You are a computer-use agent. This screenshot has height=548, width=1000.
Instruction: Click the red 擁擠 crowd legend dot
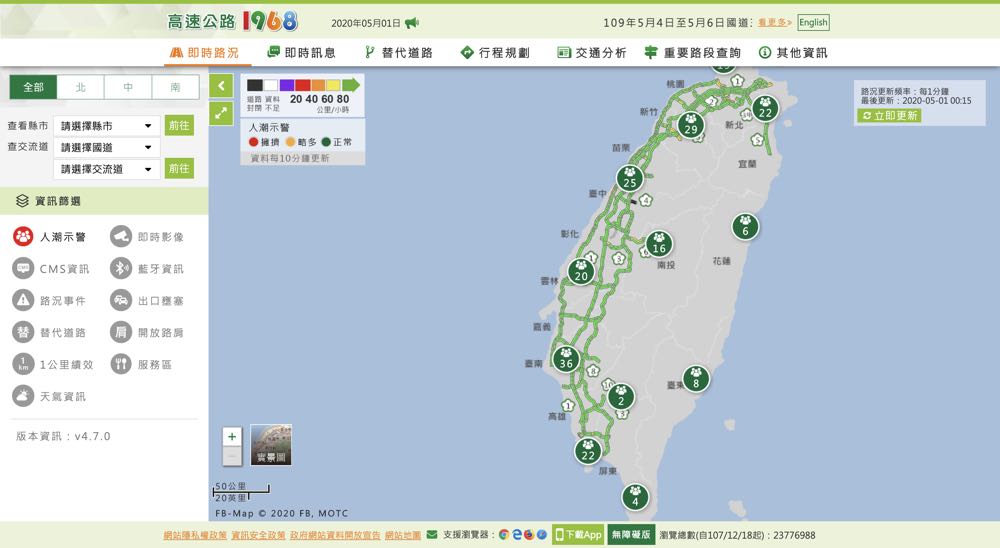(x=254, y=143)
